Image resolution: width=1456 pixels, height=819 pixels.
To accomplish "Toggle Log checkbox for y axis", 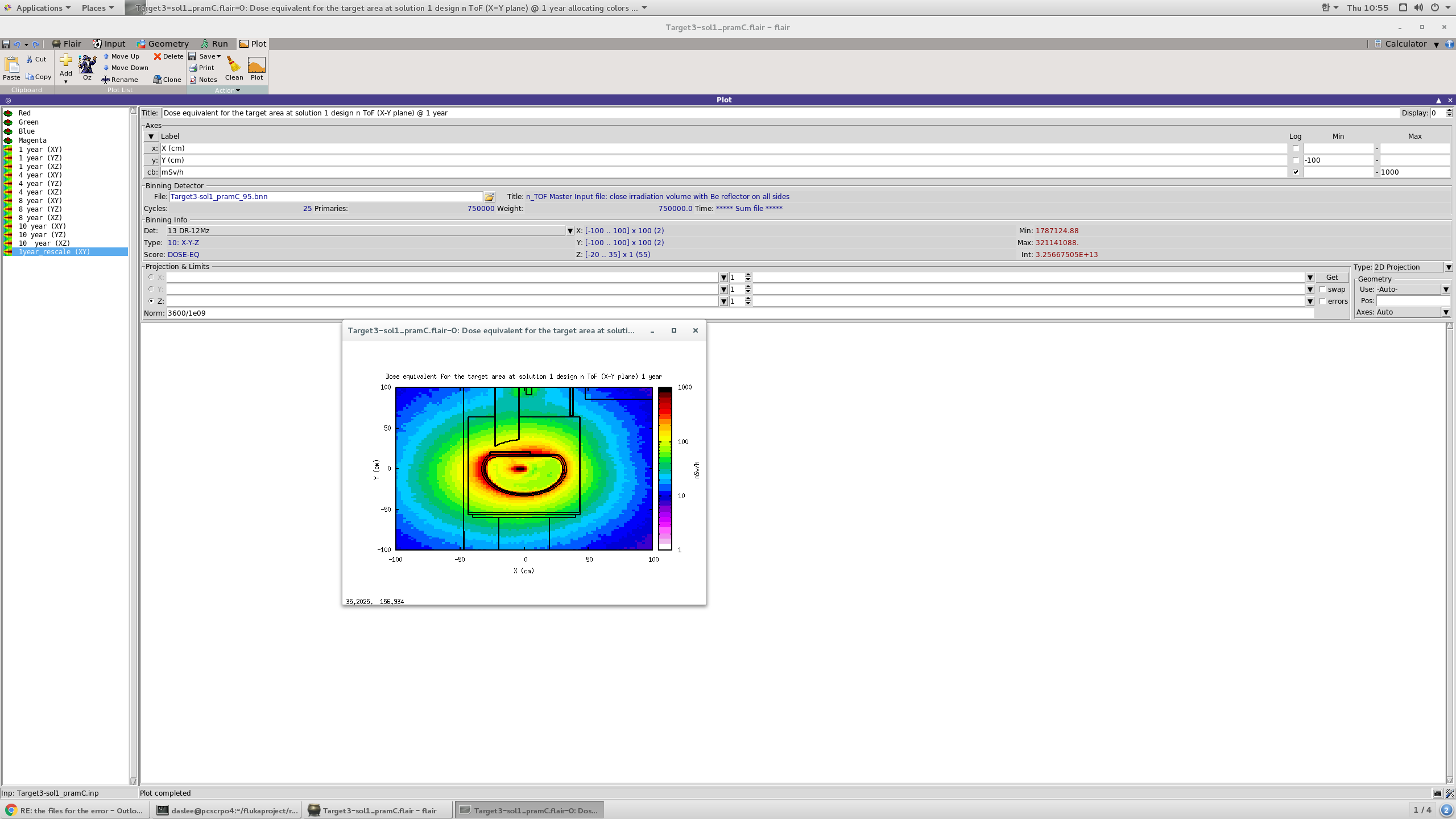I will coord(1296,160).
